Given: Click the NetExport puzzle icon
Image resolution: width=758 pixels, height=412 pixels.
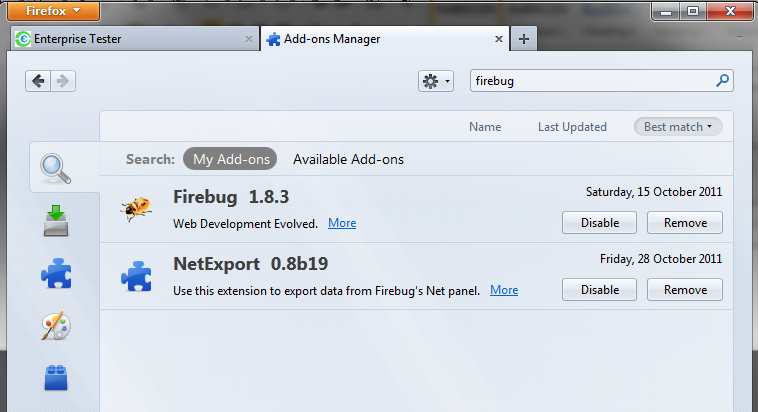Looking at the screenshot, I should 136,276.
